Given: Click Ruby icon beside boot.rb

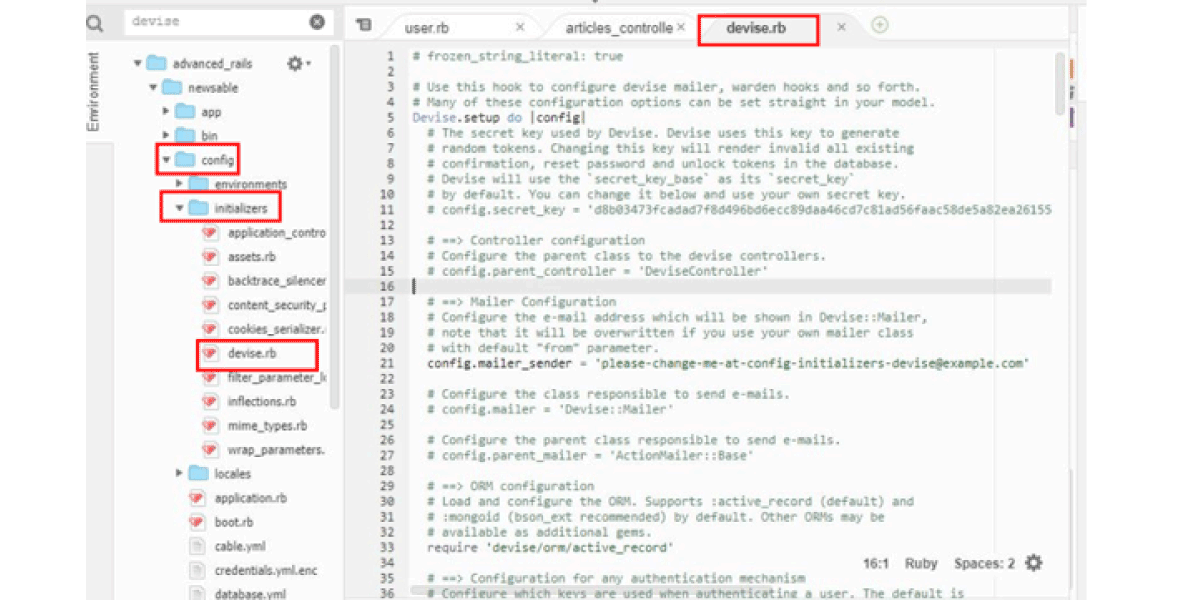Looking at the screenshot, I should point(197,522).
